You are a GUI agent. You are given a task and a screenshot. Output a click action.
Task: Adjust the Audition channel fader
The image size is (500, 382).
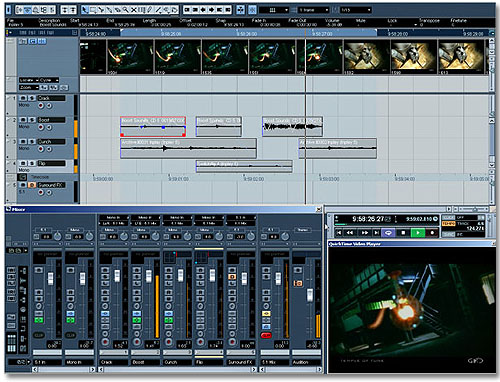click(x=310, y=295)
